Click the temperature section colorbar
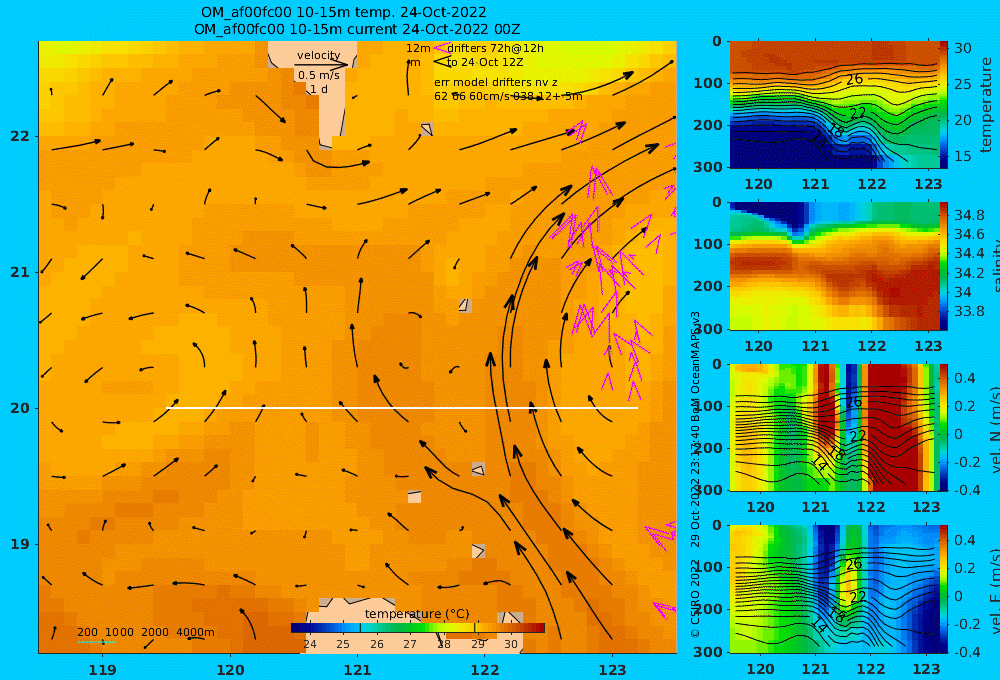1000x680 pixels. pos(944,105)
